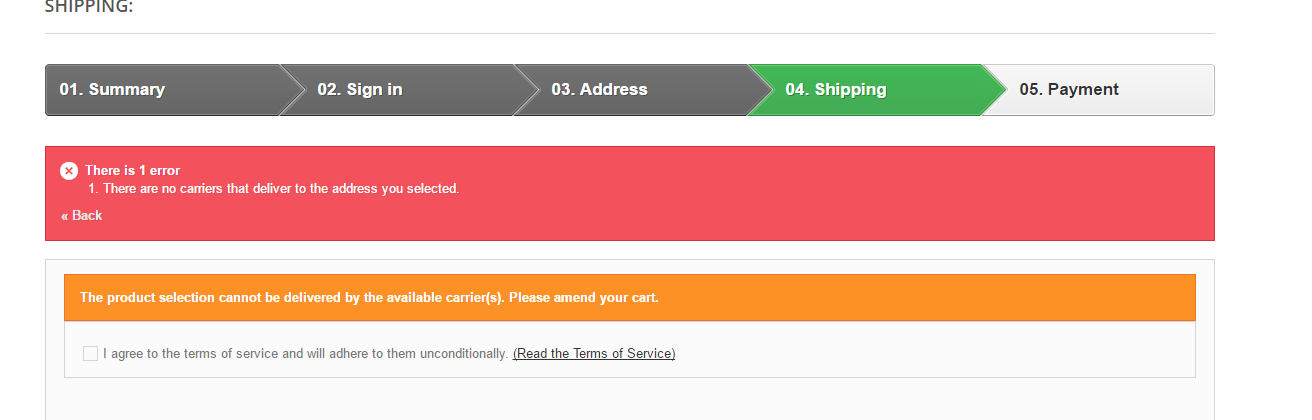Click the red error X icon
Image resolution: width=1312 pixels, height=420 pixels.
click(69, 171)
